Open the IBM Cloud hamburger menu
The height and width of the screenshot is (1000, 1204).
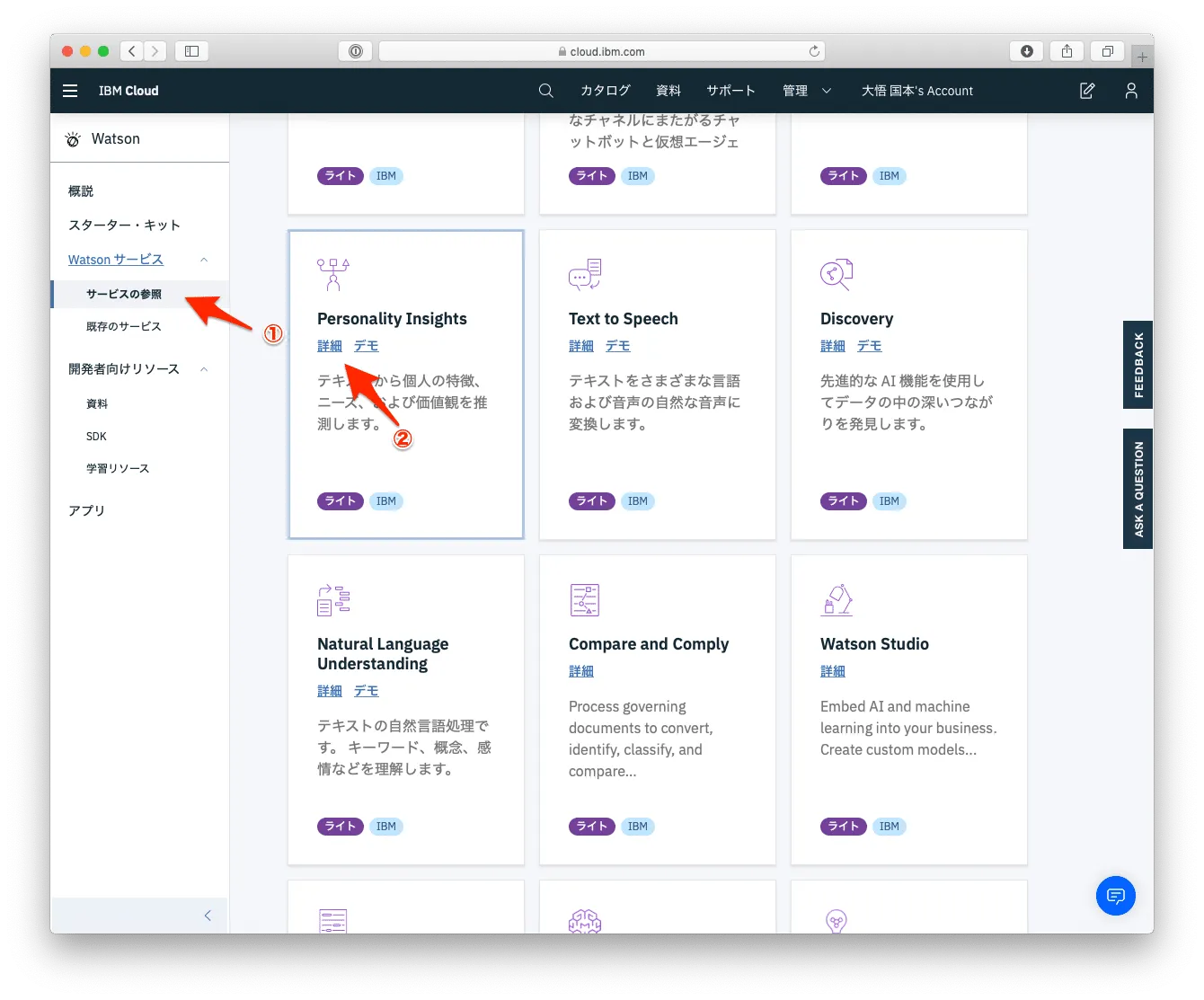[x=70, y=91]
